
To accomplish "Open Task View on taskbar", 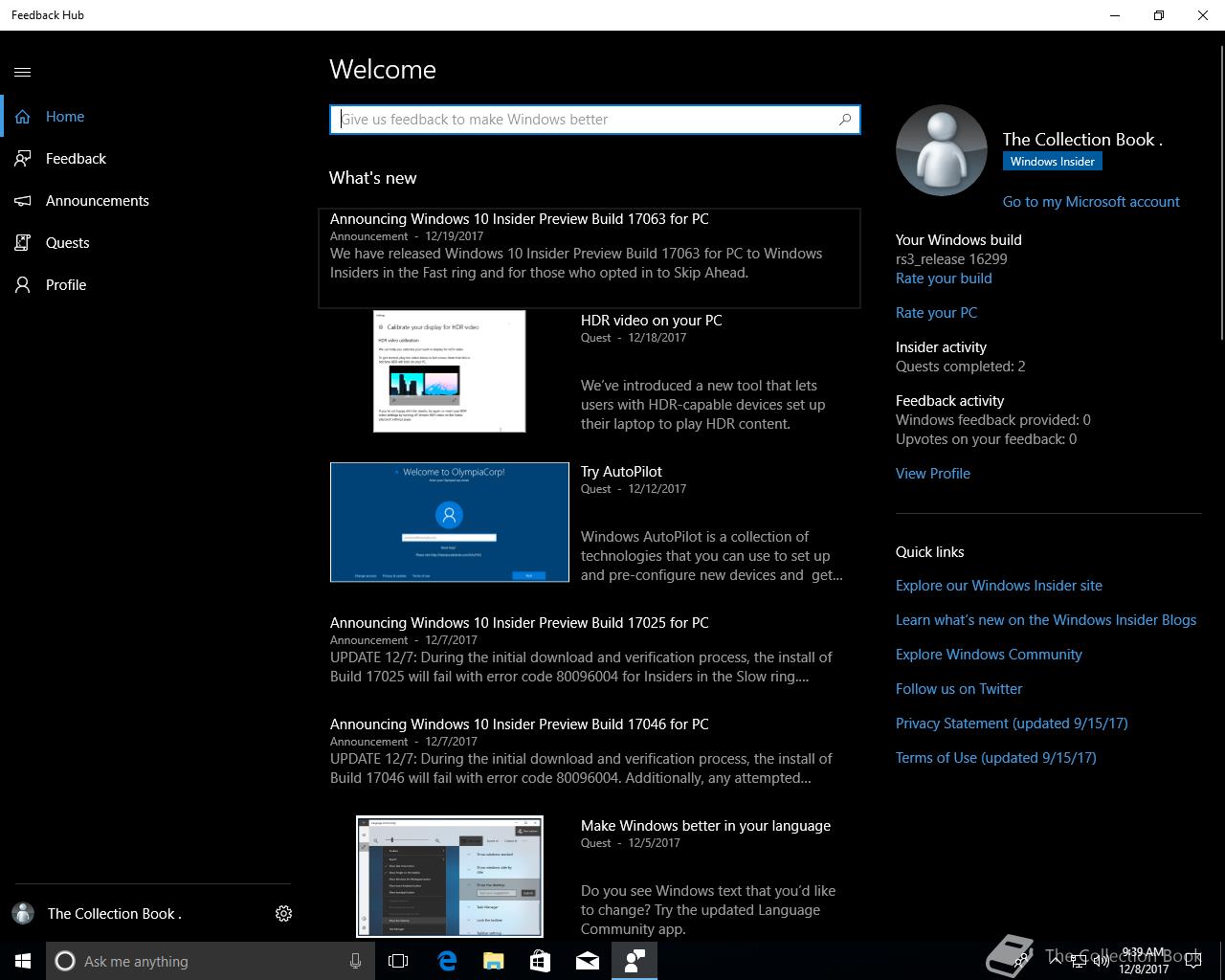I will 398,961.
